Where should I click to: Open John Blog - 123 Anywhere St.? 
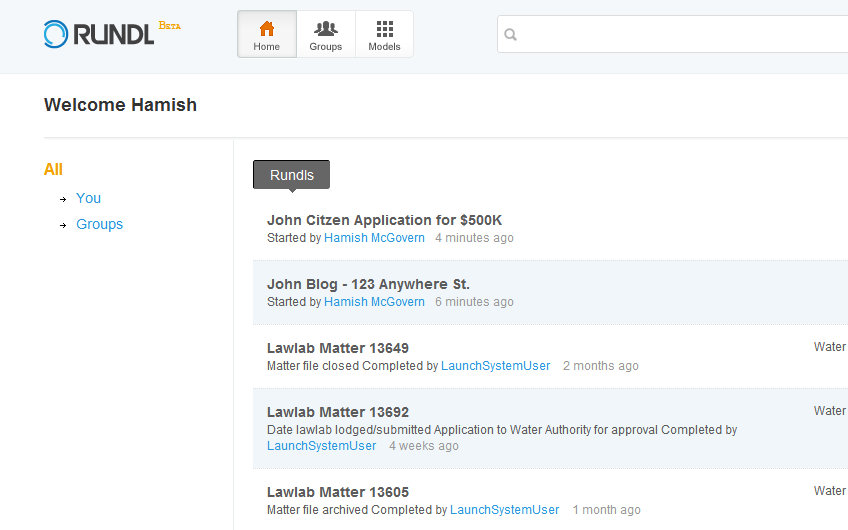point(368,284)
